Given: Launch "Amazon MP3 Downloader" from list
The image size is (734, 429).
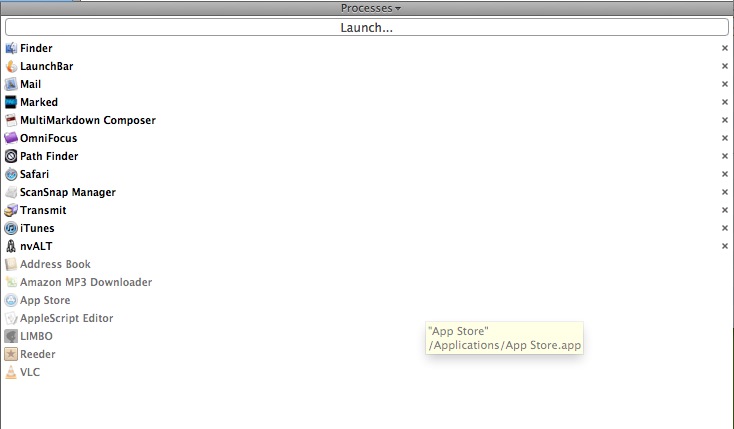Looking at the screenshot, I should [86, 282].
